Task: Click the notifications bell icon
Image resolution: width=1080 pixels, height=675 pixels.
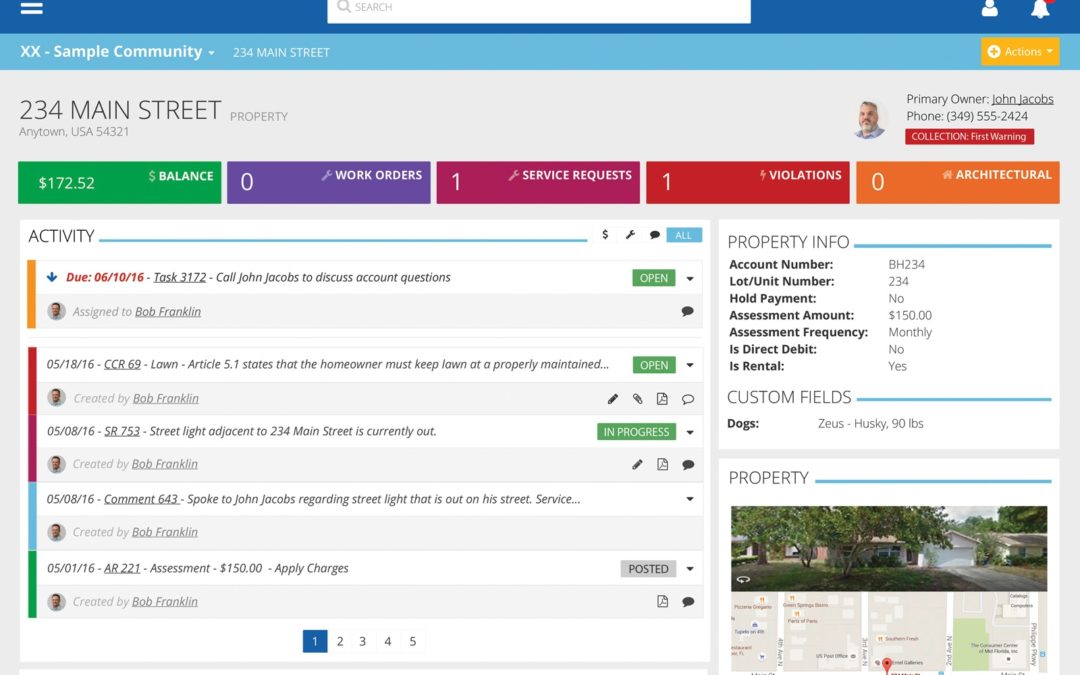Action: pyautogui.click(x=1040, y=9)
